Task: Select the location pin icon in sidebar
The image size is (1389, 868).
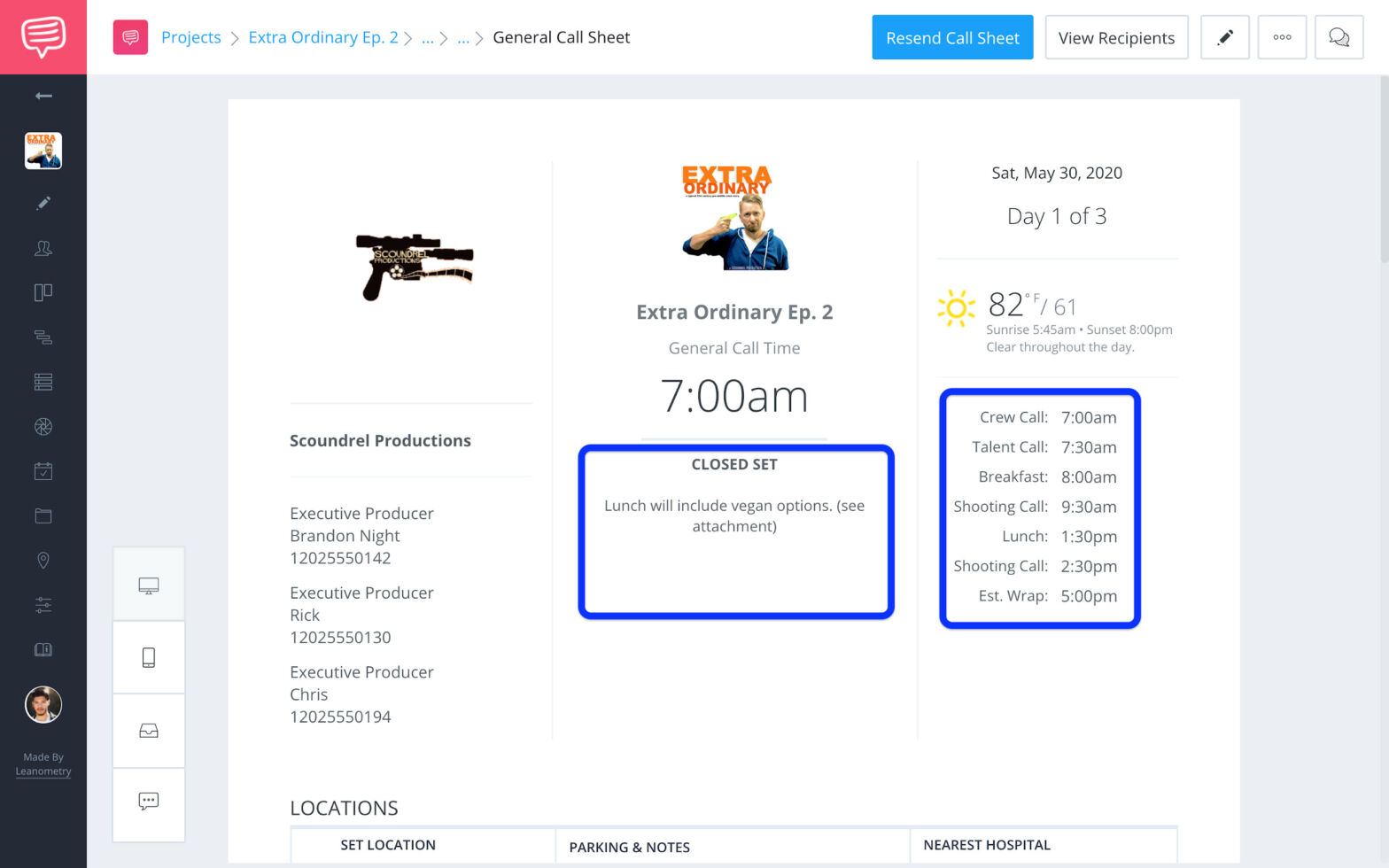Action: coord(43,561)
